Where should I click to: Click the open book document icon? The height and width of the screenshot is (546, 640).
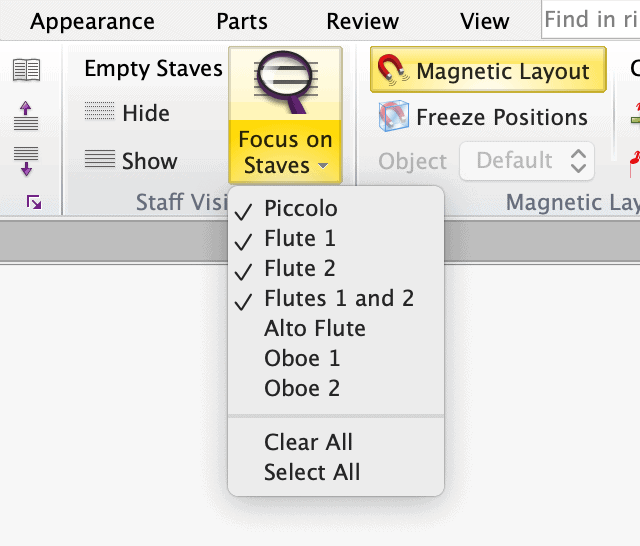tap(27, 70)
